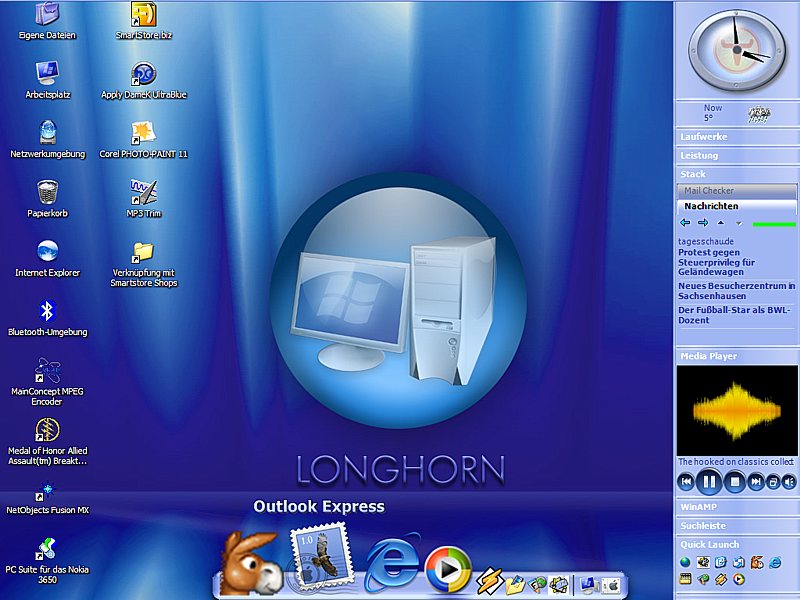This screenshot has width=800, height=600.
Task: Launch Media Player icon in Quick Launch second row
Action: coord(738,579)
